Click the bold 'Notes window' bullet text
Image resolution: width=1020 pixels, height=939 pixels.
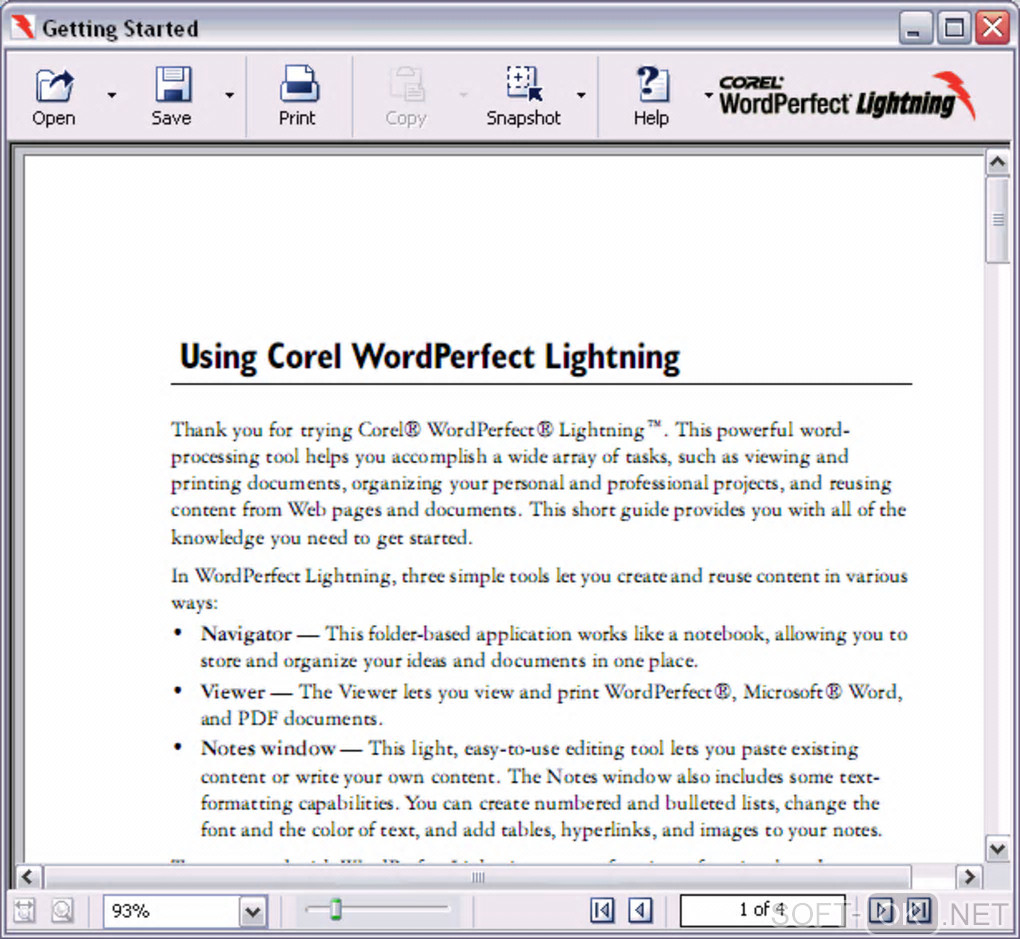pos(268,748)
